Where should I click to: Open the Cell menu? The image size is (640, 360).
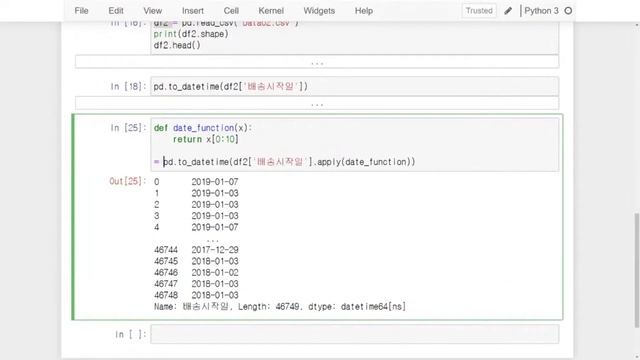click(231, 11)
